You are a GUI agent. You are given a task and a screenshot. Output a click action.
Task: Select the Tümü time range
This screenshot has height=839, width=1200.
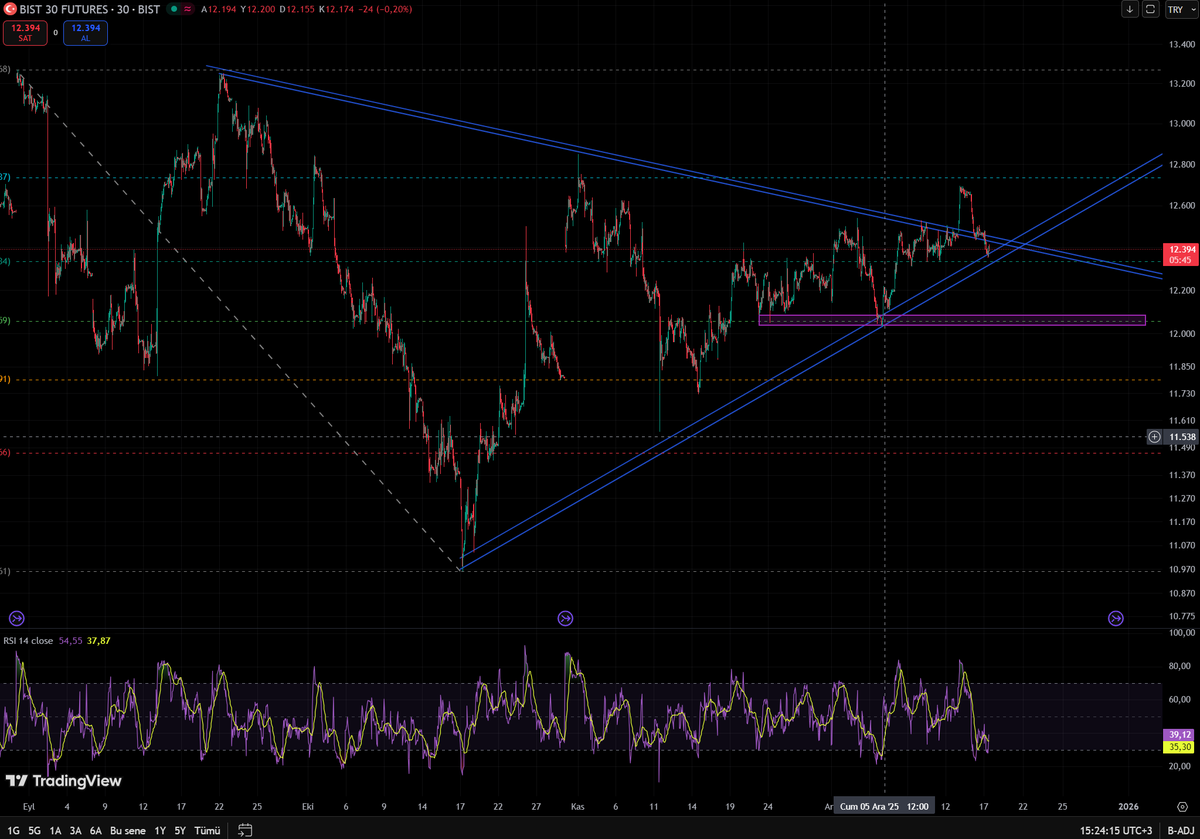[206, 830]
